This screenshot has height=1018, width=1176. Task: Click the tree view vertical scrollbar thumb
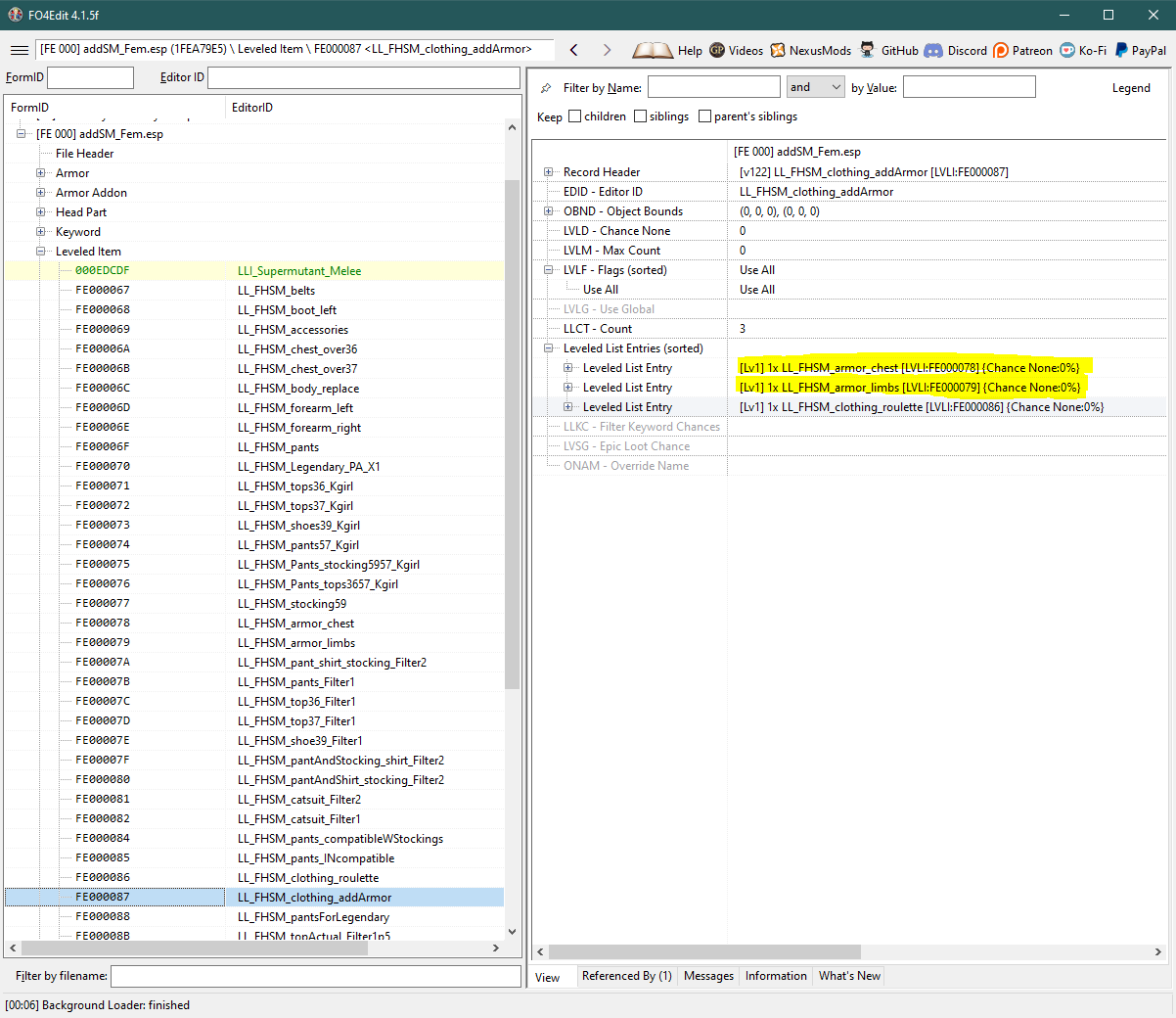(x=512, y=435)
